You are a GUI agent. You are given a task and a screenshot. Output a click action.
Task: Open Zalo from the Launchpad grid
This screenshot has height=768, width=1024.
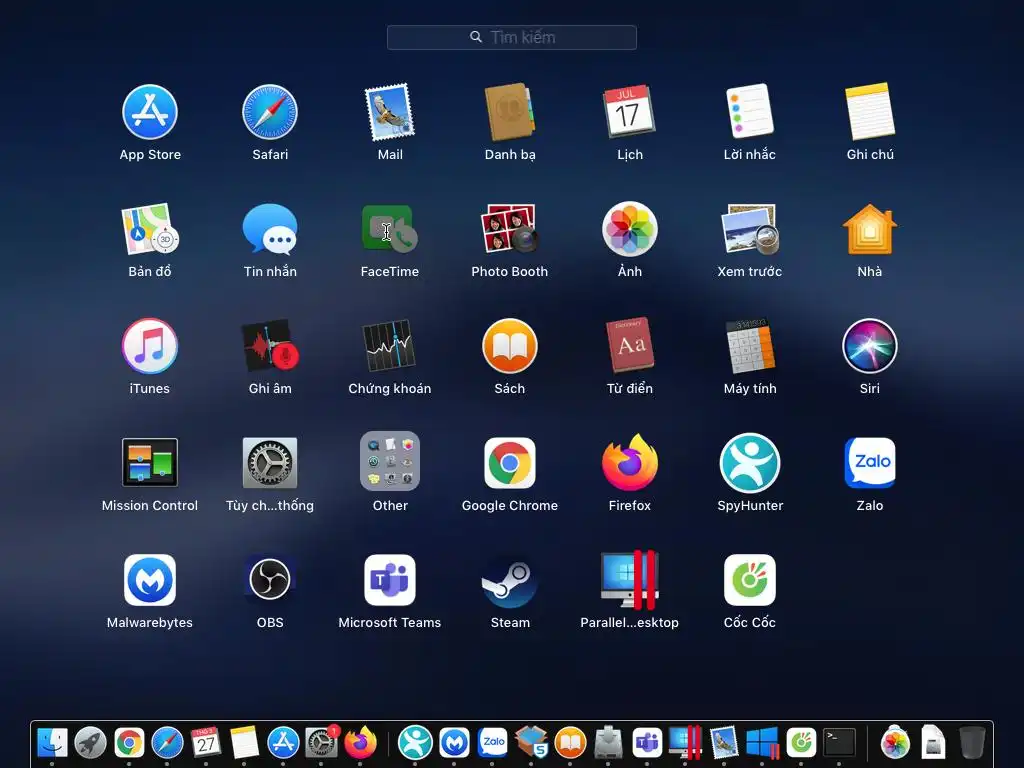[870, 462]
